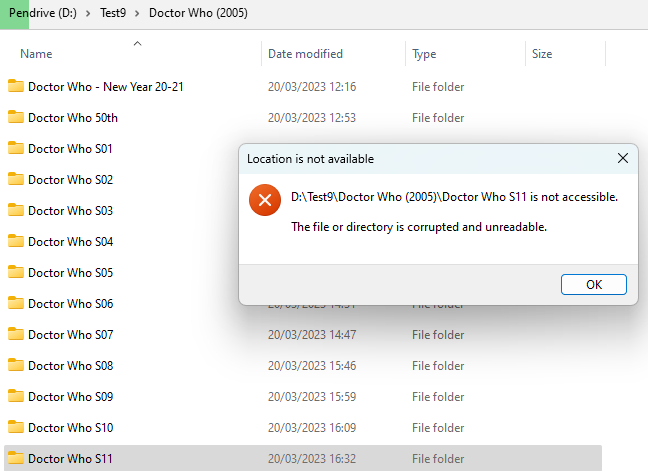
Task: Select folder icon of Doctor Who S02
Action: click(16, 179)
